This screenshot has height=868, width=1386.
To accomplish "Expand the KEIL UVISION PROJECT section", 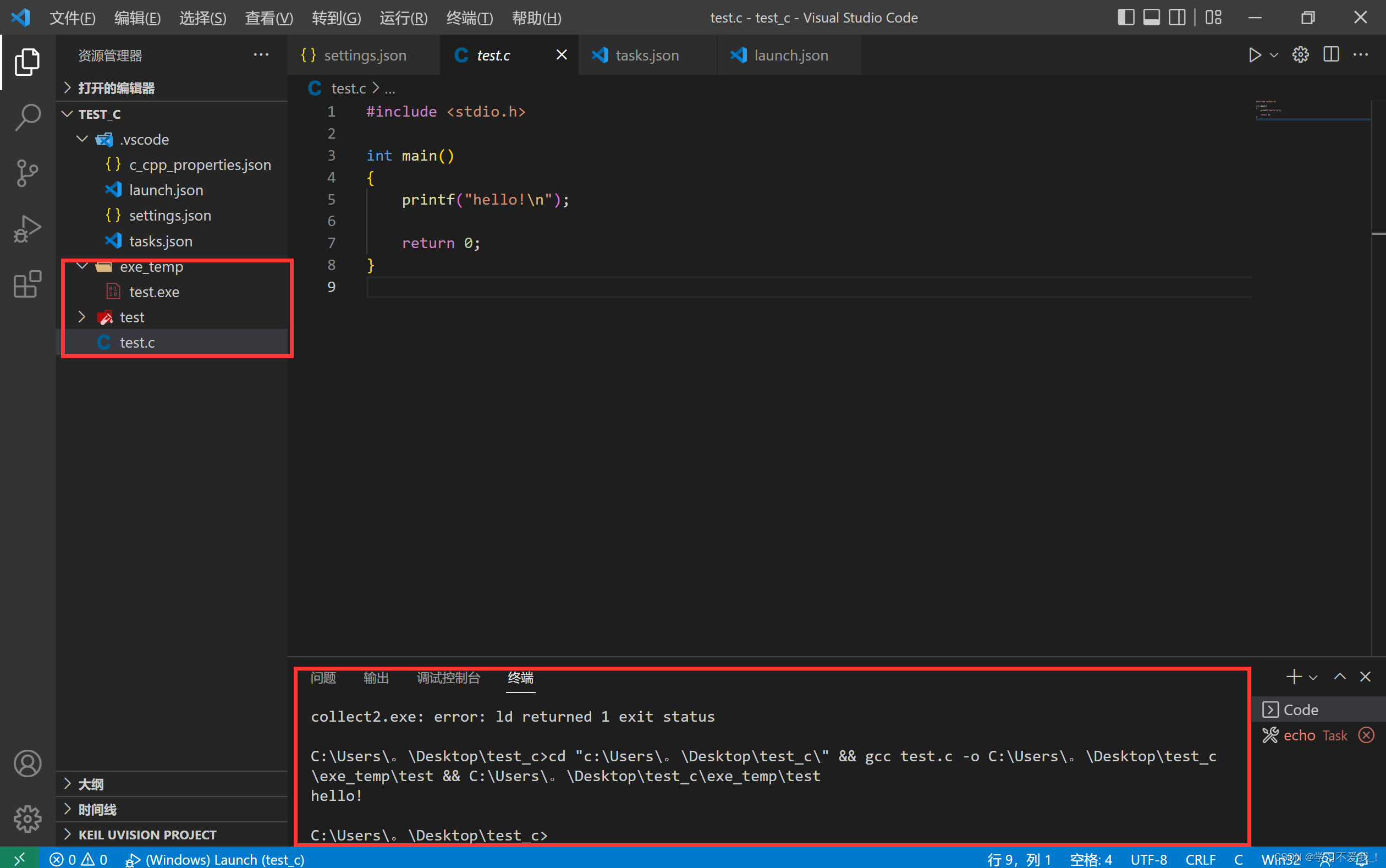I will tap(147, 834).
